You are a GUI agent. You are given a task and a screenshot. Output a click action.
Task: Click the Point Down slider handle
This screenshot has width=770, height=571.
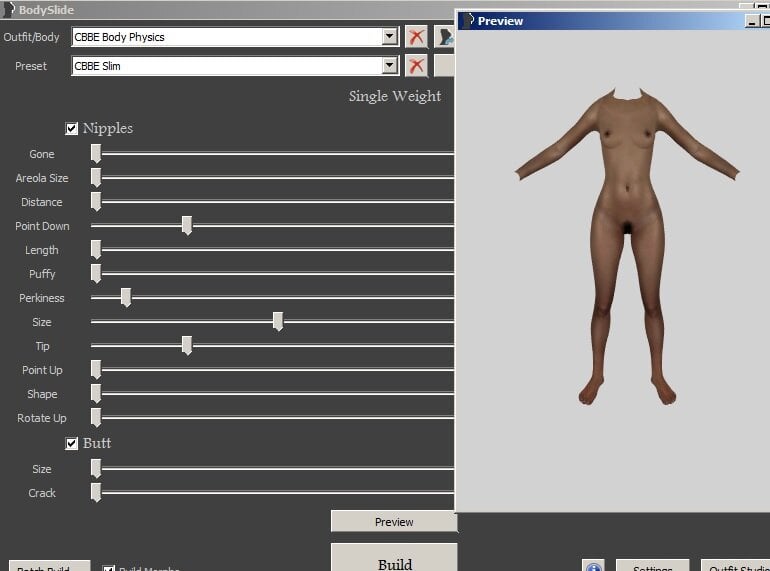(x=187, y=226)
